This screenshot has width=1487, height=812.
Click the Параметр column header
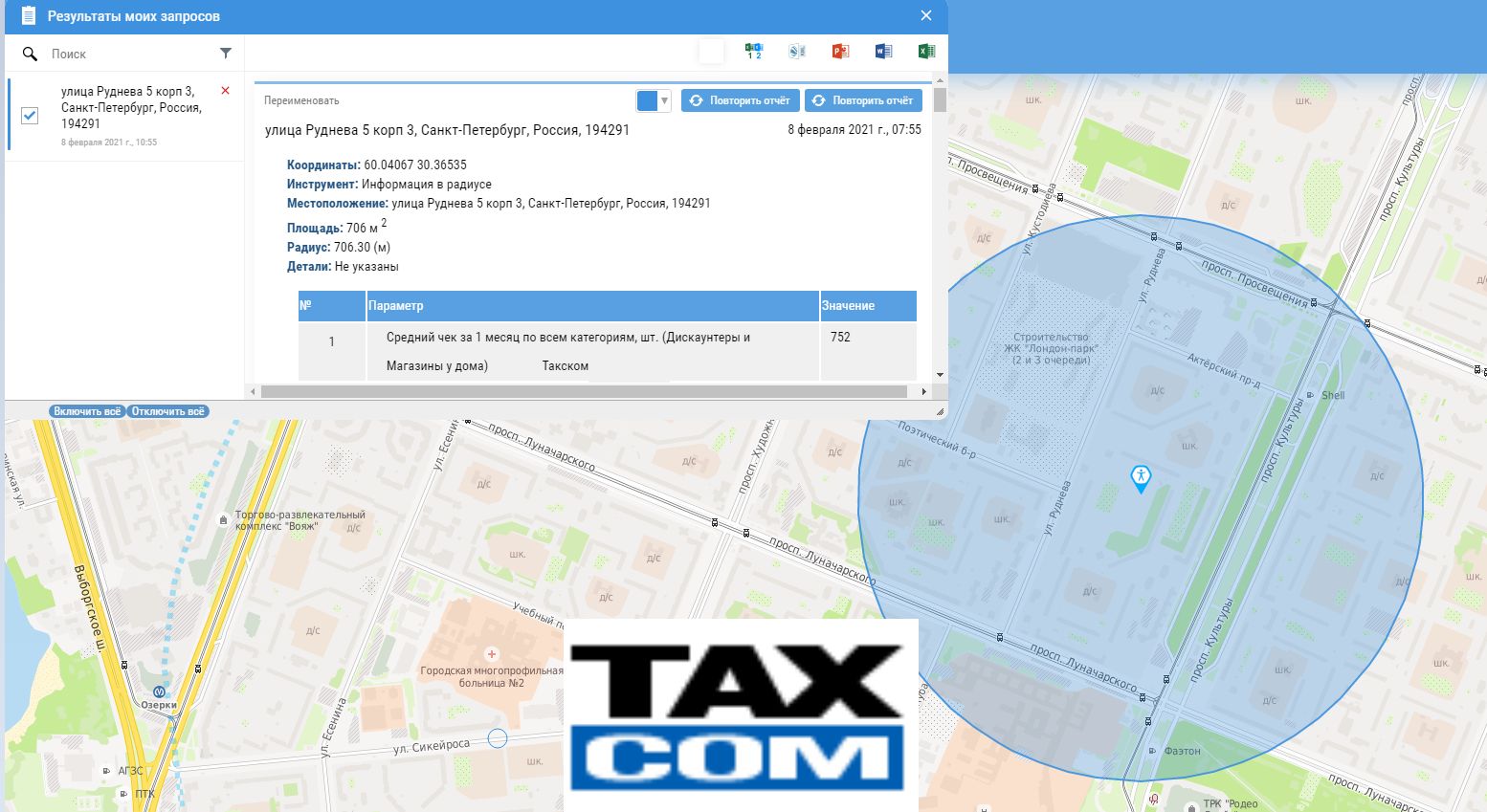click(x=591, y=306)
